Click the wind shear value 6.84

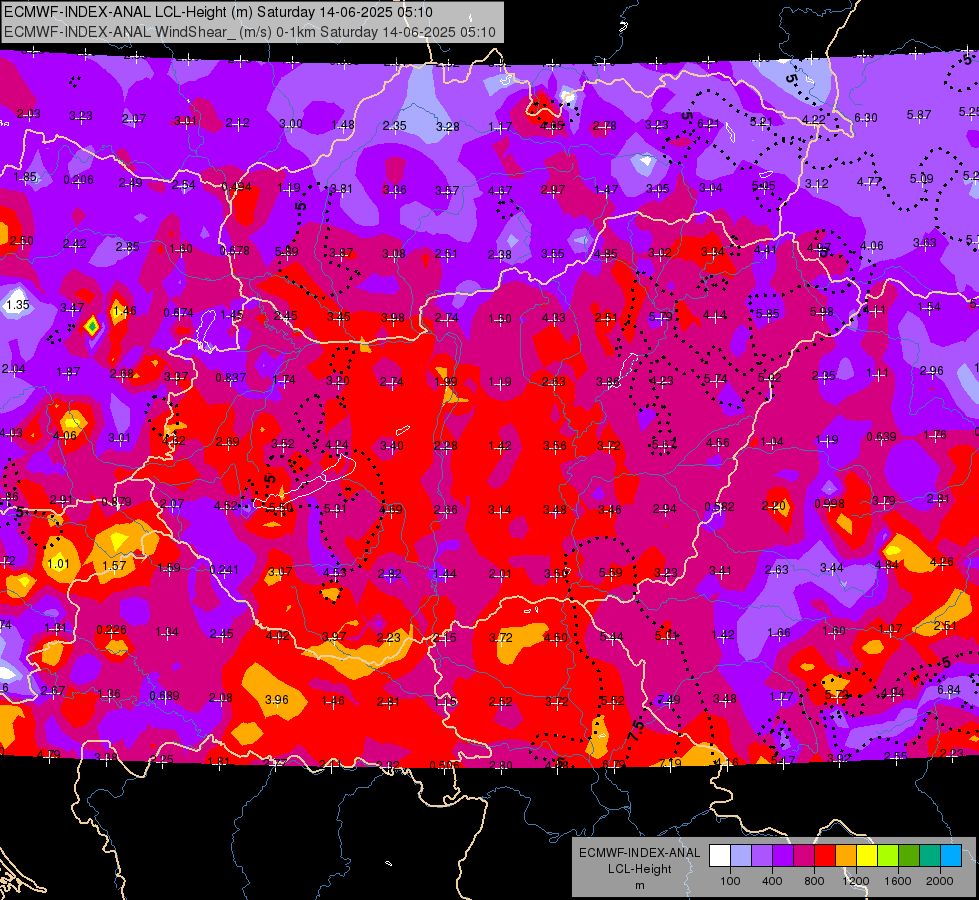[949, 690]
